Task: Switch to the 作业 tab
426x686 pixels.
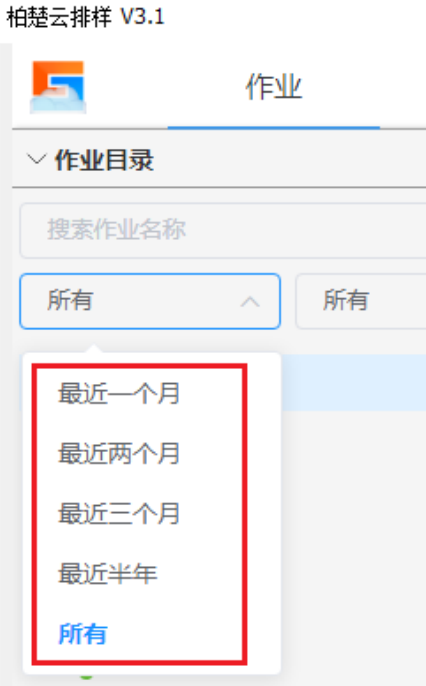Action: pos(274,87)
